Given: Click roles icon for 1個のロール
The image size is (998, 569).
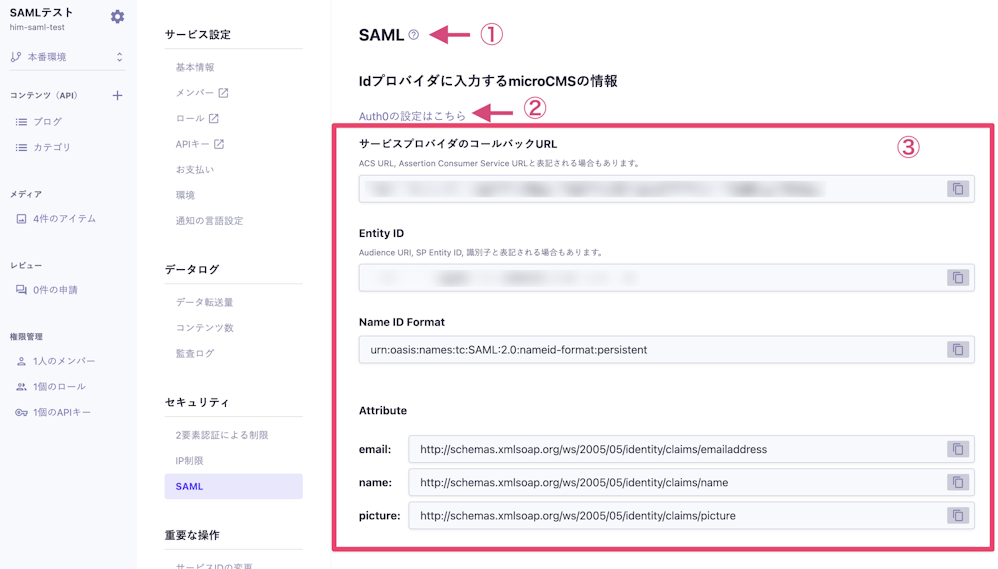Looking at the screenshot, I should pyautogui.click(x=21, y=386).
